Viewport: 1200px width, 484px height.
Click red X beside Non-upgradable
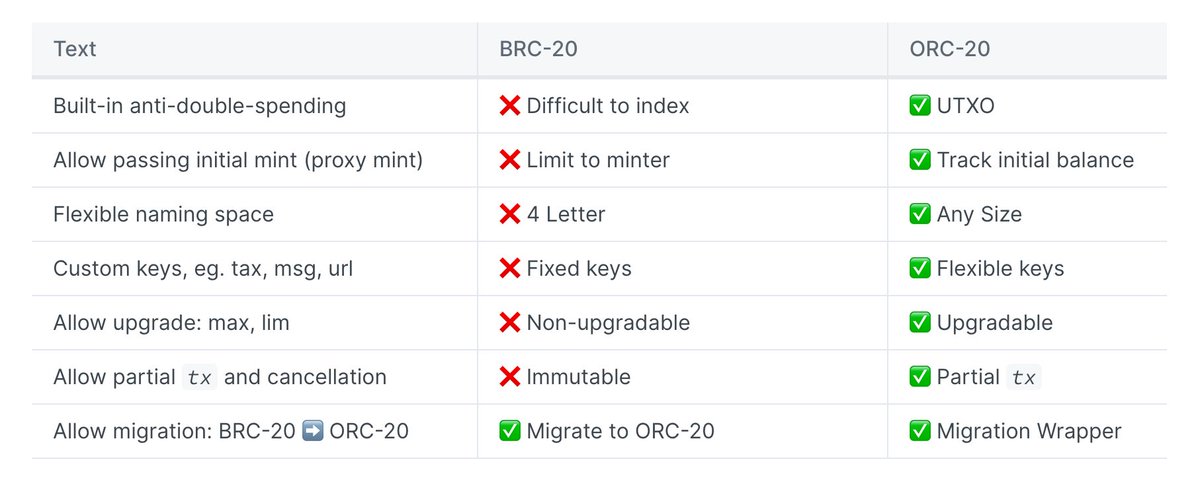coord(510,323)
